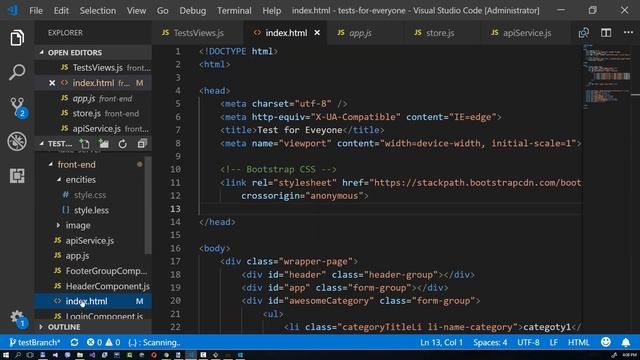
Task: Click the explorer tree vertical scrollbar
Action: (x=149, y=204)
